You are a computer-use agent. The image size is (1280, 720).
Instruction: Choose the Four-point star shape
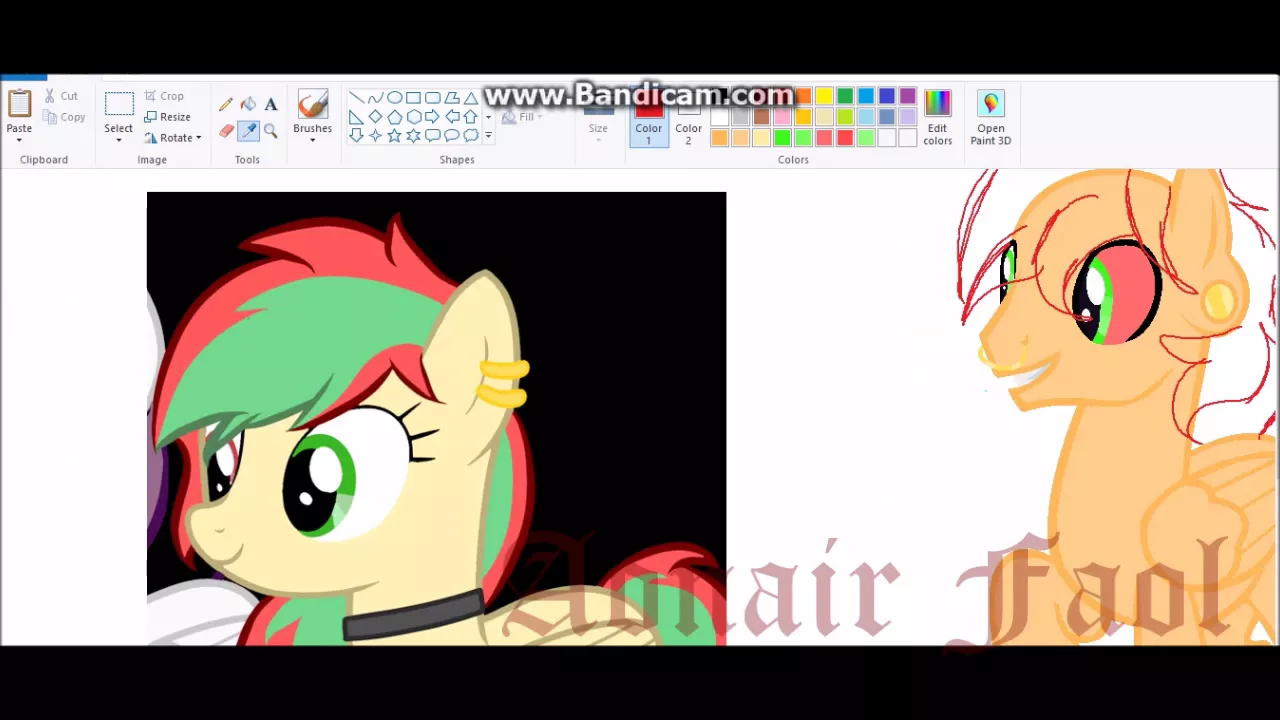pyautogui.click(x=375, y=135)
